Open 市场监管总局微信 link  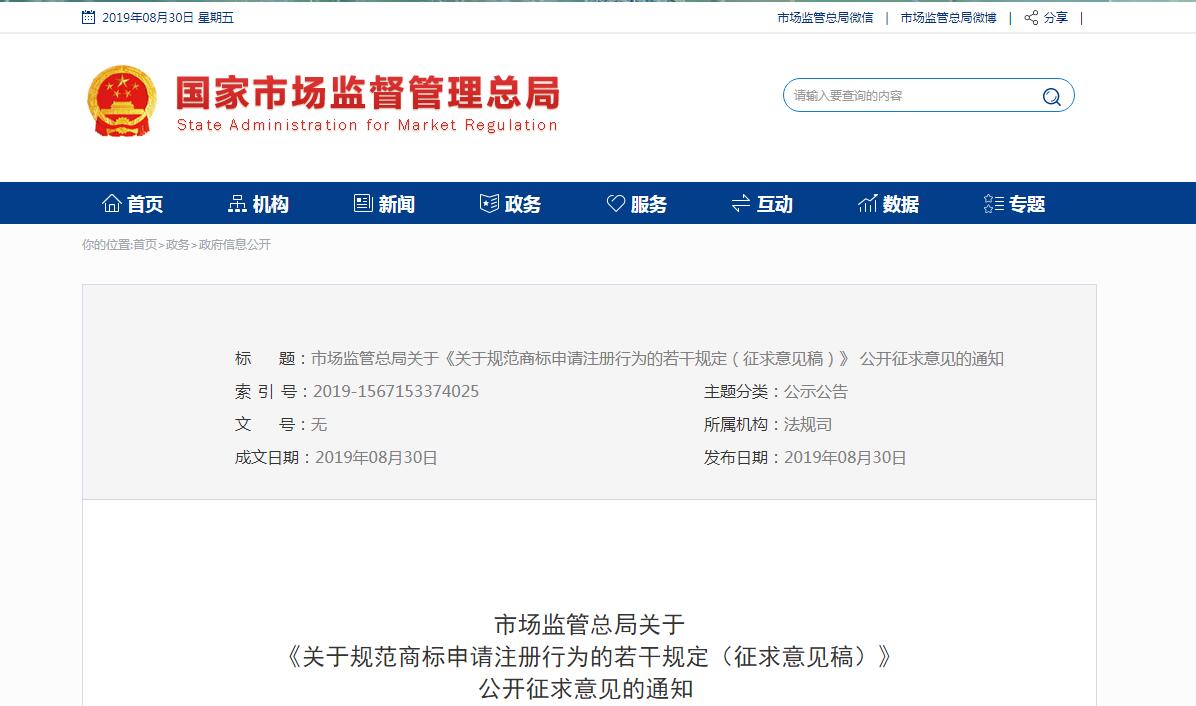(x=825, y=18)
